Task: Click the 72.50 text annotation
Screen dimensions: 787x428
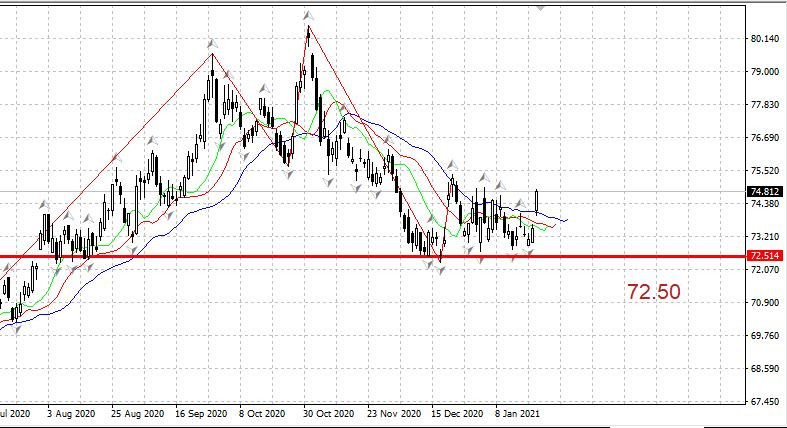Action: pos(654,292)
